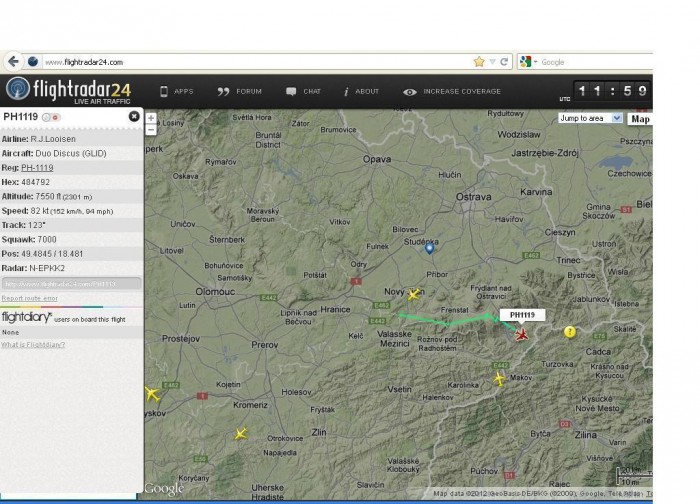Click yellow aircraft icon near Novy Jicin
Screen dimensions: 700x504
coord(414,294)
